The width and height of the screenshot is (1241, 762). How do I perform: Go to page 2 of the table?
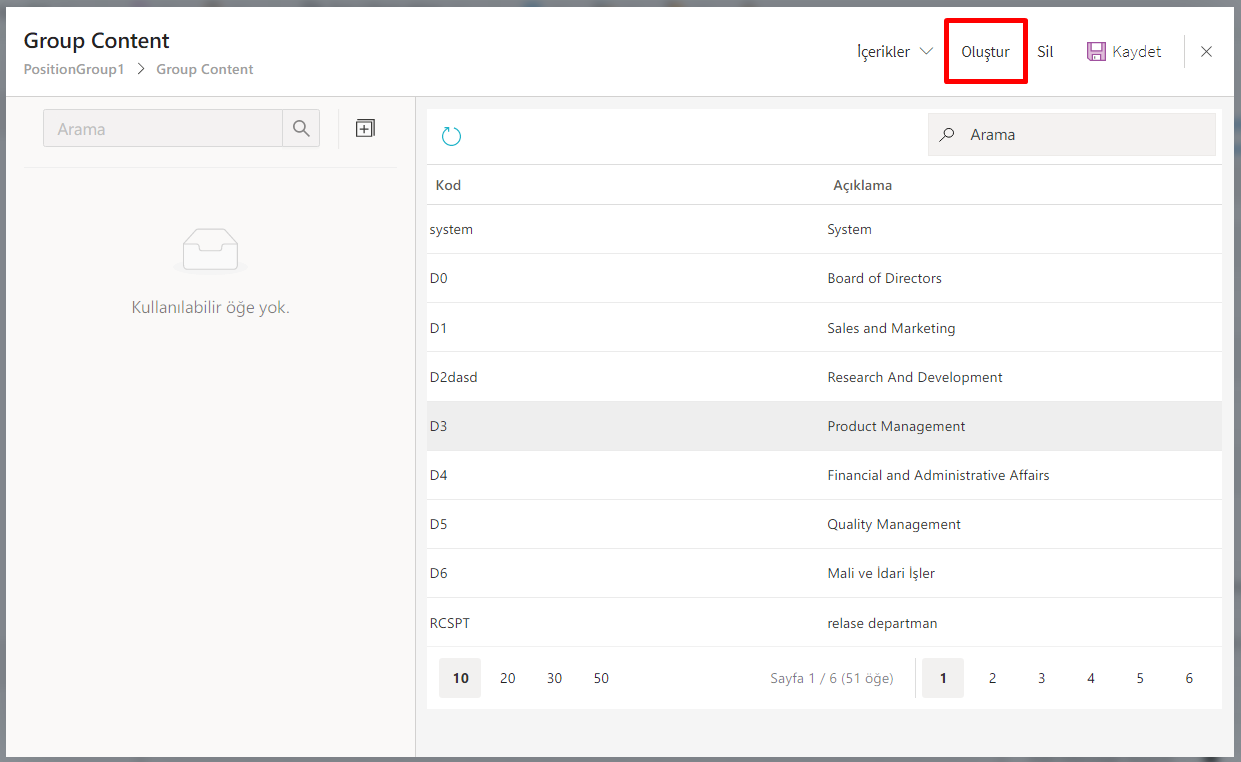tap(992, 678)
